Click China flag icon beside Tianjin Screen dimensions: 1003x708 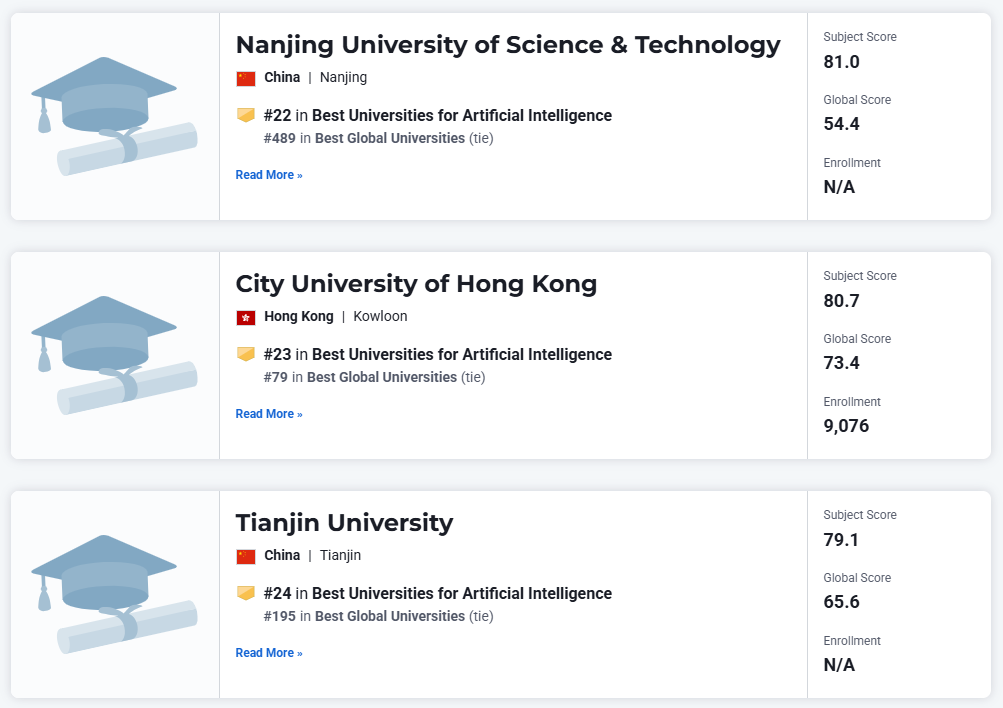pos(246,556)
